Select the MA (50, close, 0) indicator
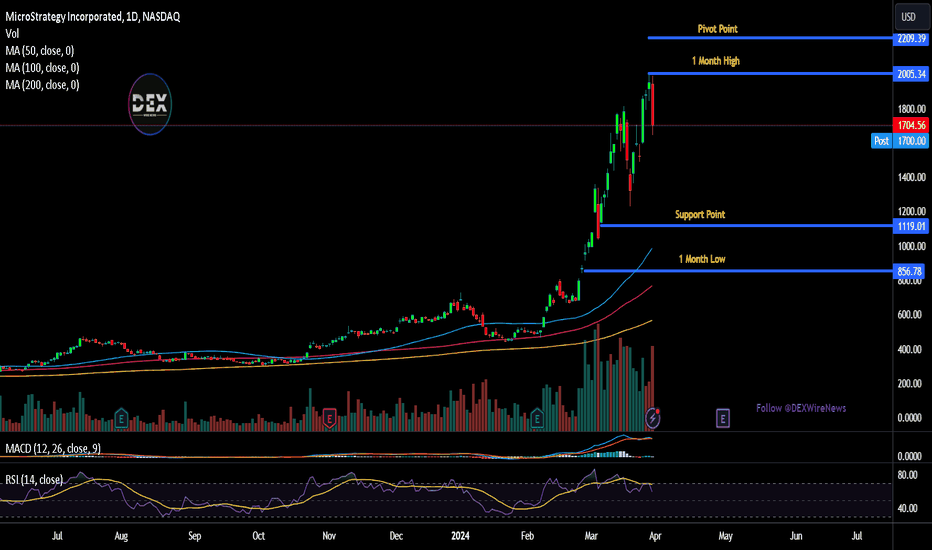 coord(40,51)
